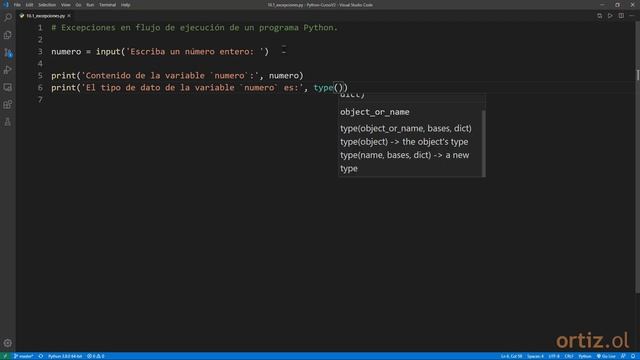Click the VS Code logo in title bar
640x360 pixels.
pyautogui.click(x=6, y=5)
